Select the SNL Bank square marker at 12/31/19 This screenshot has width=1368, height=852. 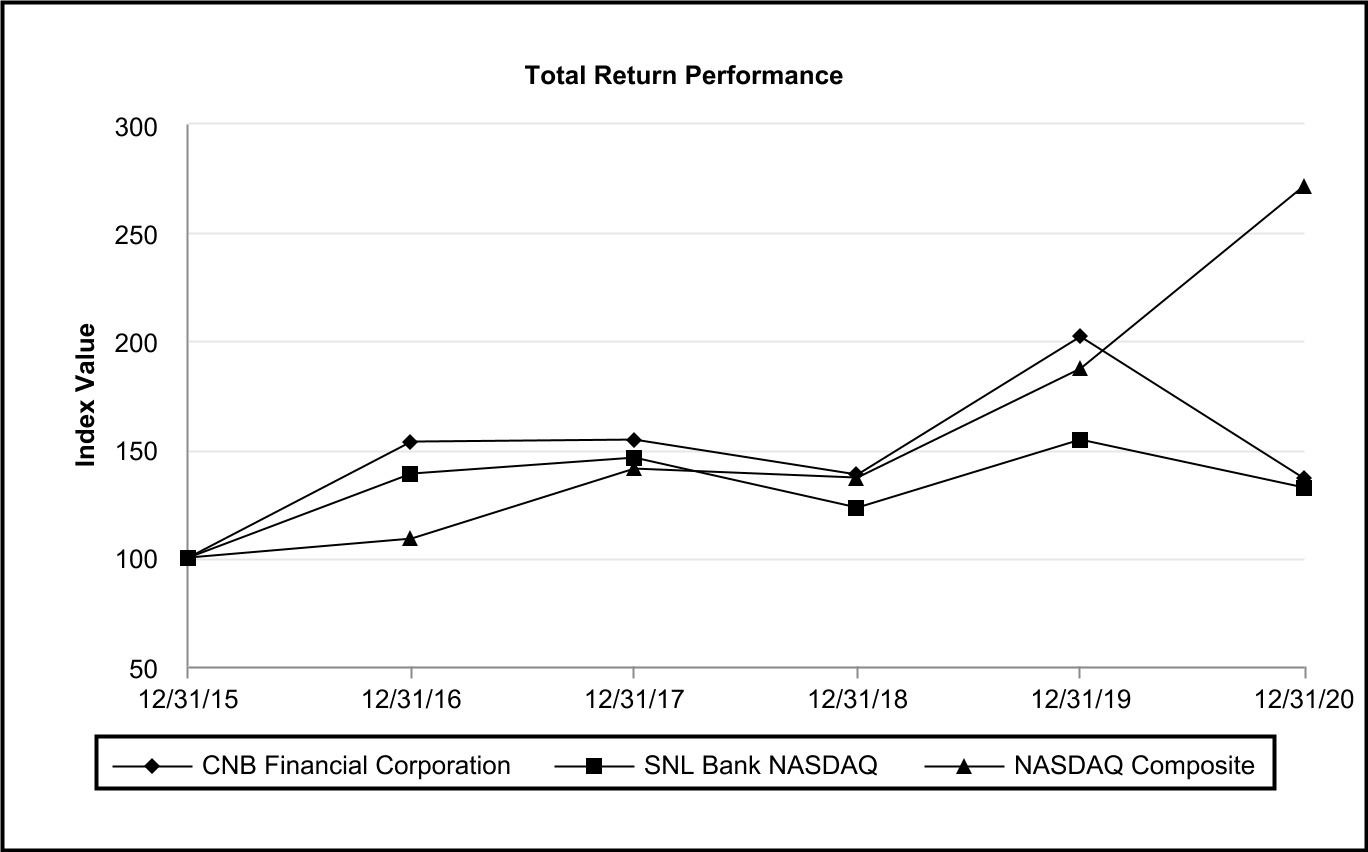click(1080, 440)
